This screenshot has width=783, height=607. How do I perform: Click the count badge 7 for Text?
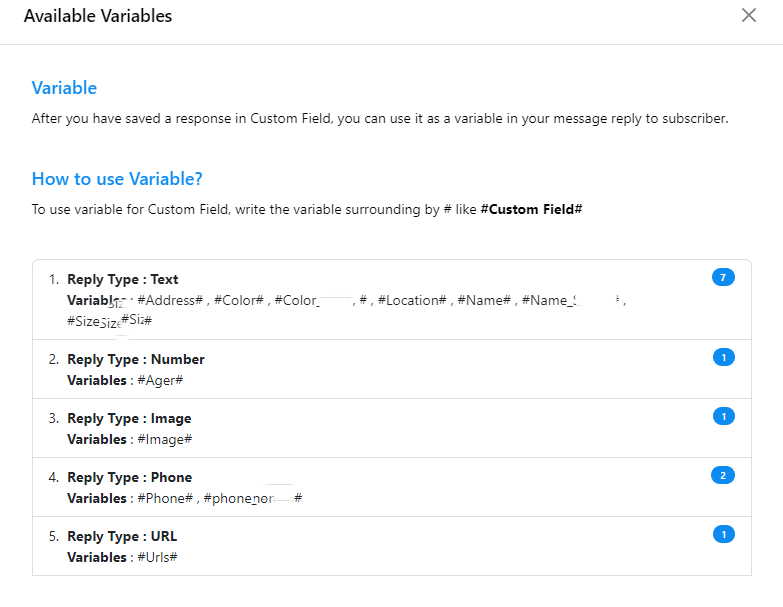coord(723,277)
